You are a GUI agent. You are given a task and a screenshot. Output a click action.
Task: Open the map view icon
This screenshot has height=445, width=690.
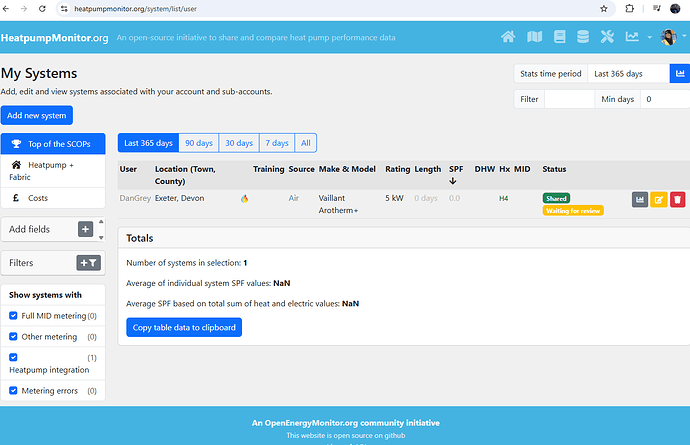point(534,38)
